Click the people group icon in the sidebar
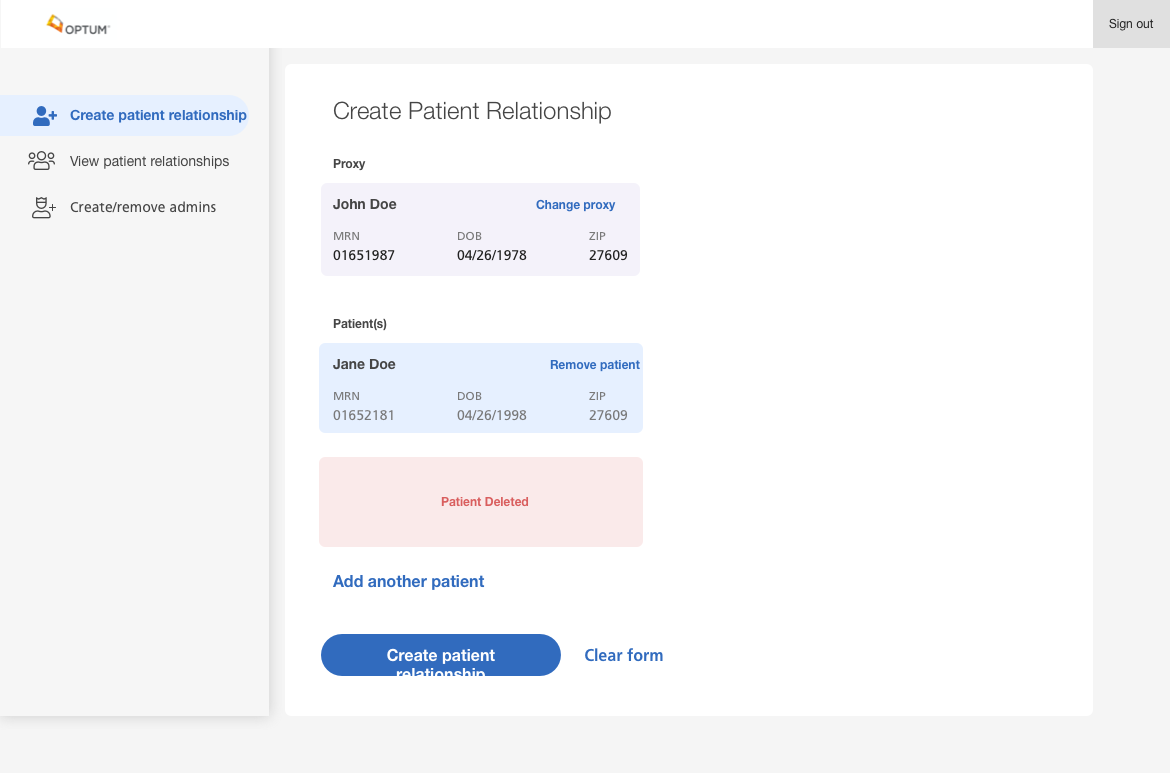Image resolution: width=1170 pixels, height=773 pixels. point(42,161)
